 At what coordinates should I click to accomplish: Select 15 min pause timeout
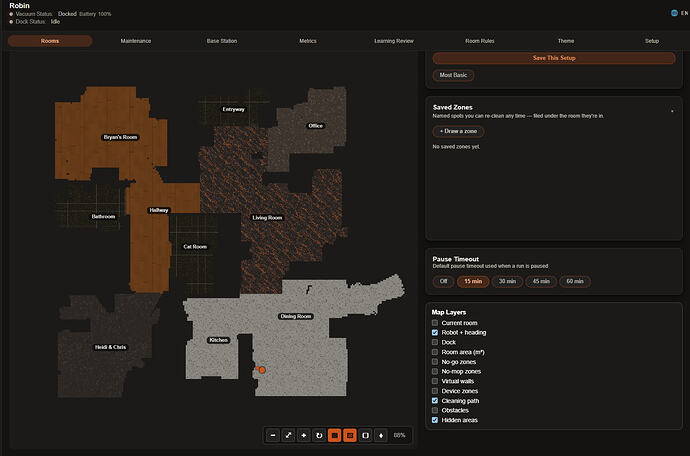[x=473, y=281]
